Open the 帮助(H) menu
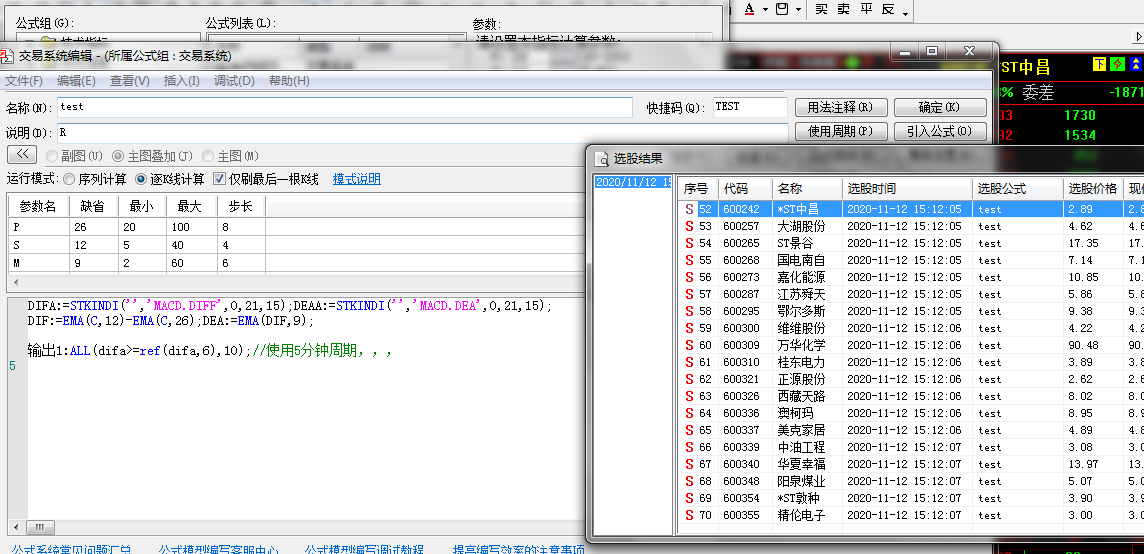The height and width of the screenshot is (554, 1144). pos(289,81)
